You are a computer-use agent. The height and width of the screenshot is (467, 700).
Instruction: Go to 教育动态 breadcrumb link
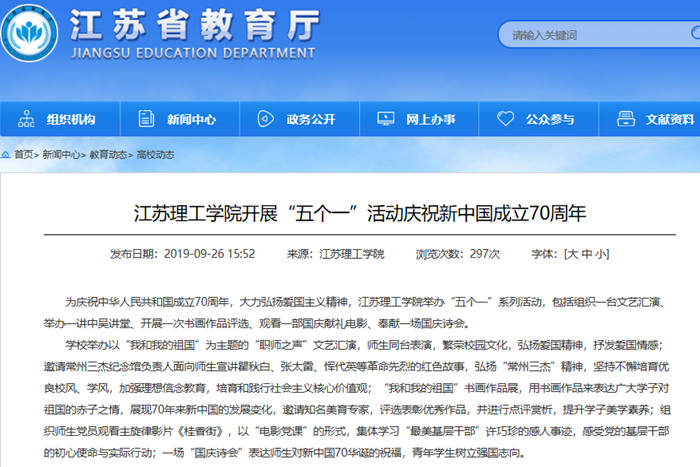[108, 154]
